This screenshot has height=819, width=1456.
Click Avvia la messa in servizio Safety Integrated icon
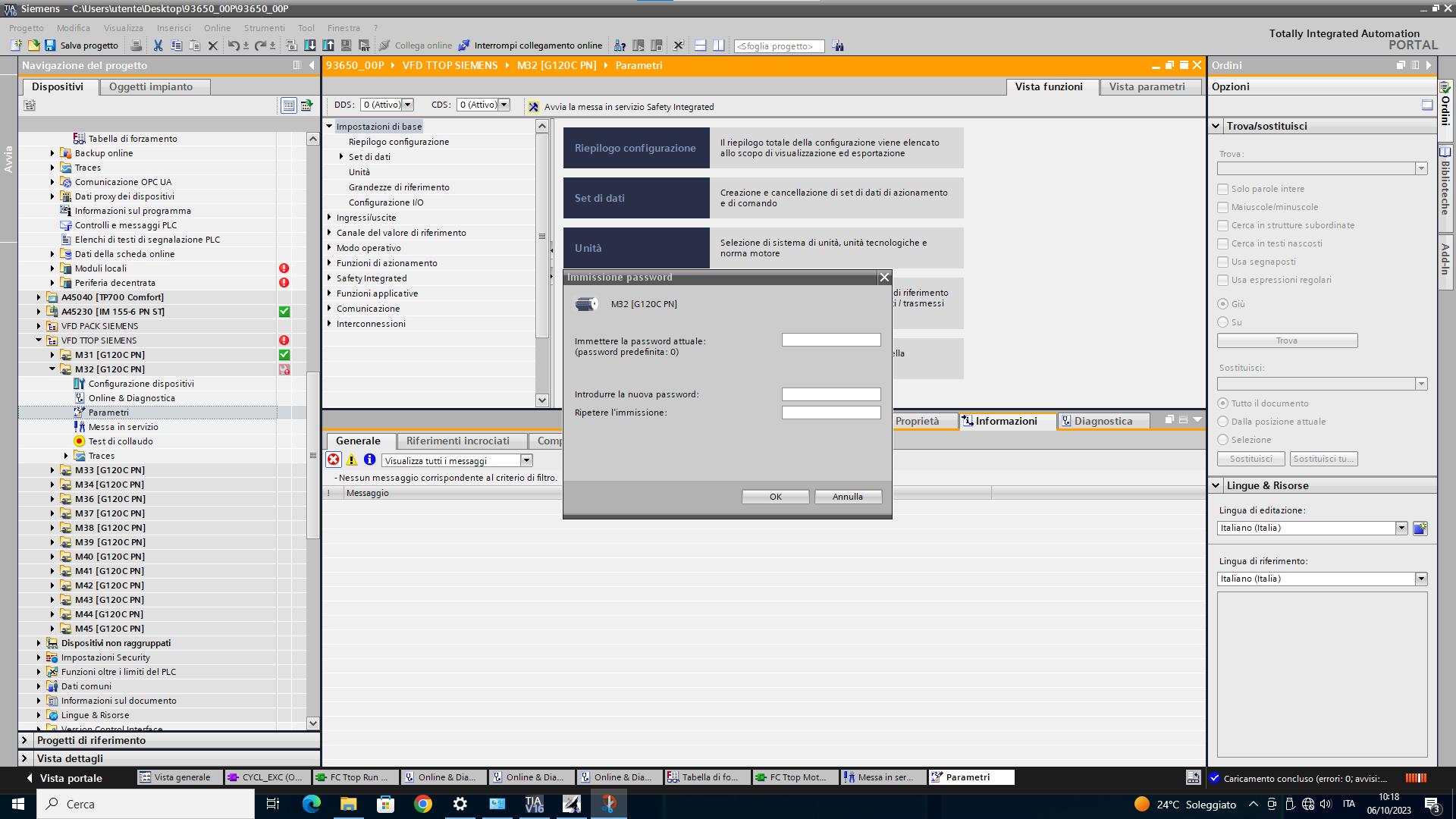click(x=533, y=107)
